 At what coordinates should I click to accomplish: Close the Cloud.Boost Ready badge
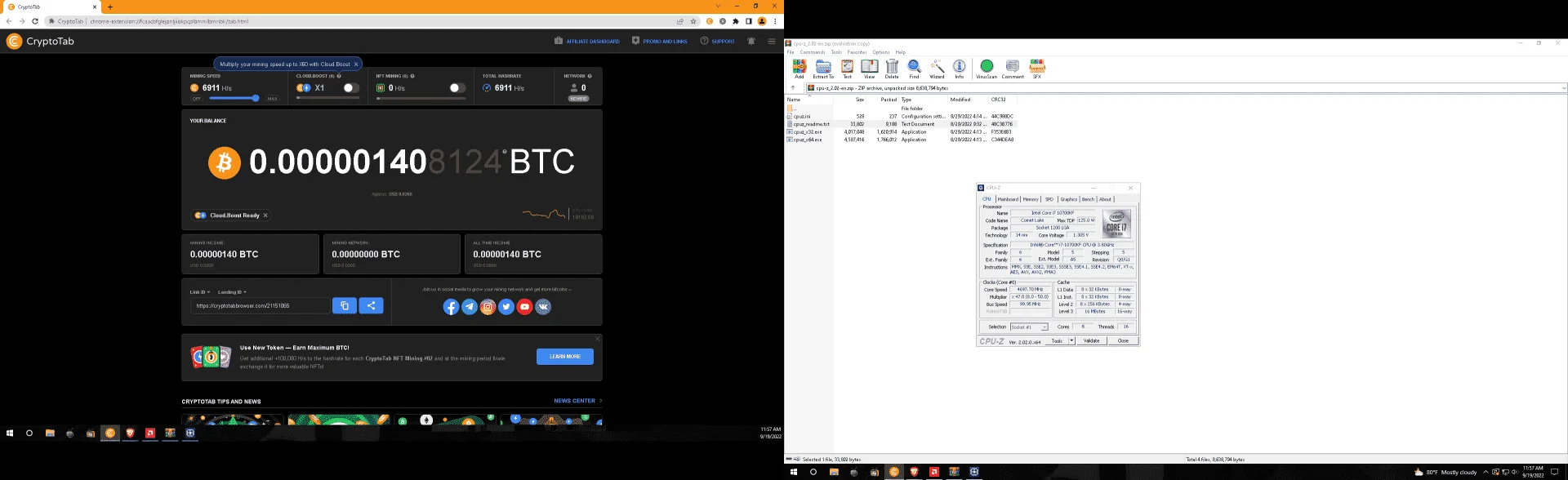(265, 216)
